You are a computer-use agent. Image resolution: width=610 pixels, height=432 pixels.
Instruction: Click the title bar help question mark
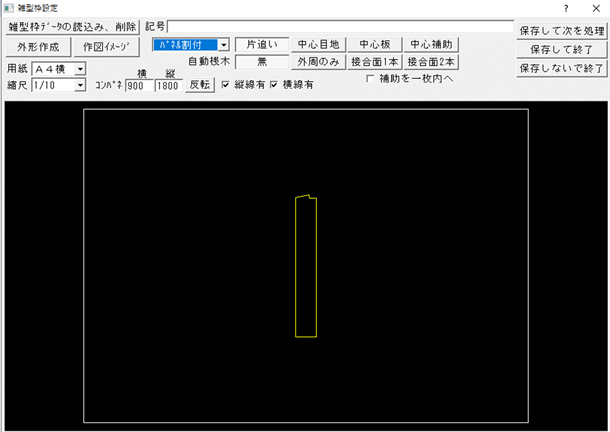coord(567,7)
